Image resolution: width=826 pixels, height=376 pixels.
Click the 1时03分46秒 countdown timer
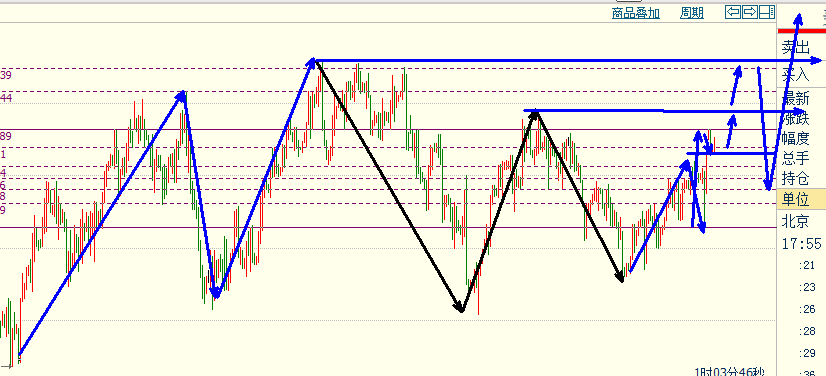point(730,372)
